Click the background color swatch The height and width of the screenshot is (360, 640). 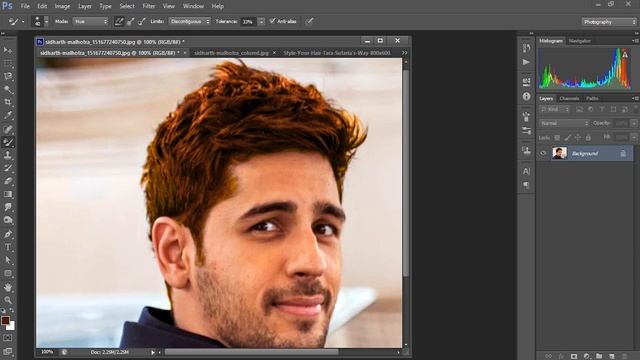11,327
